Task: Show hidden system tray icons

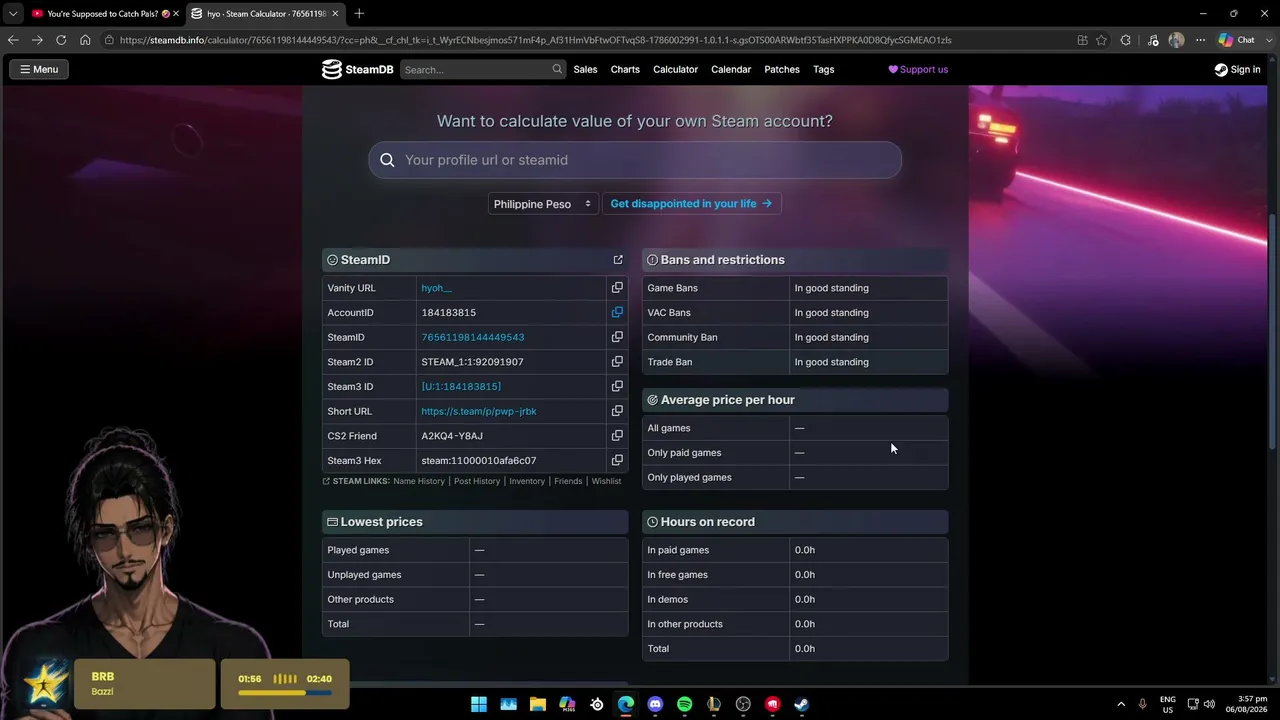Action: (x=1121, y=704)
